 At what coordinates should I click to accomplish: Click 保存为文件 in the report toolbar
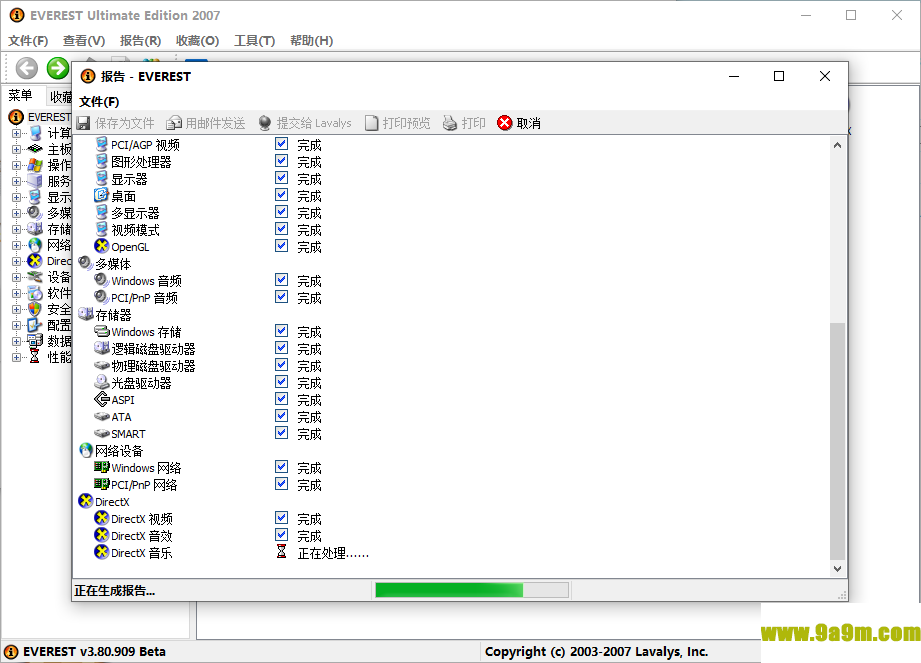(116, 123)
